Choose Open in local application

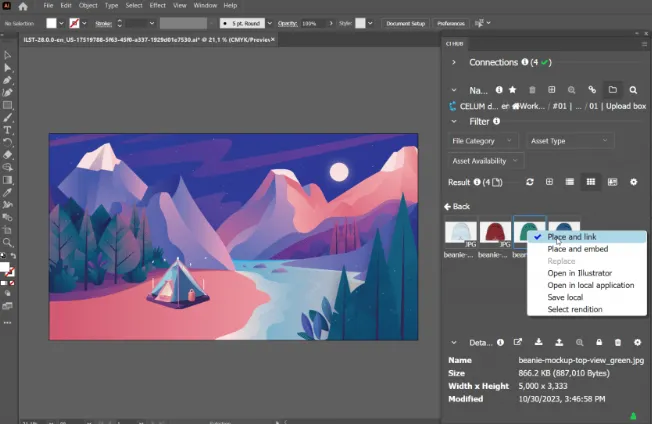pos(587,285)
